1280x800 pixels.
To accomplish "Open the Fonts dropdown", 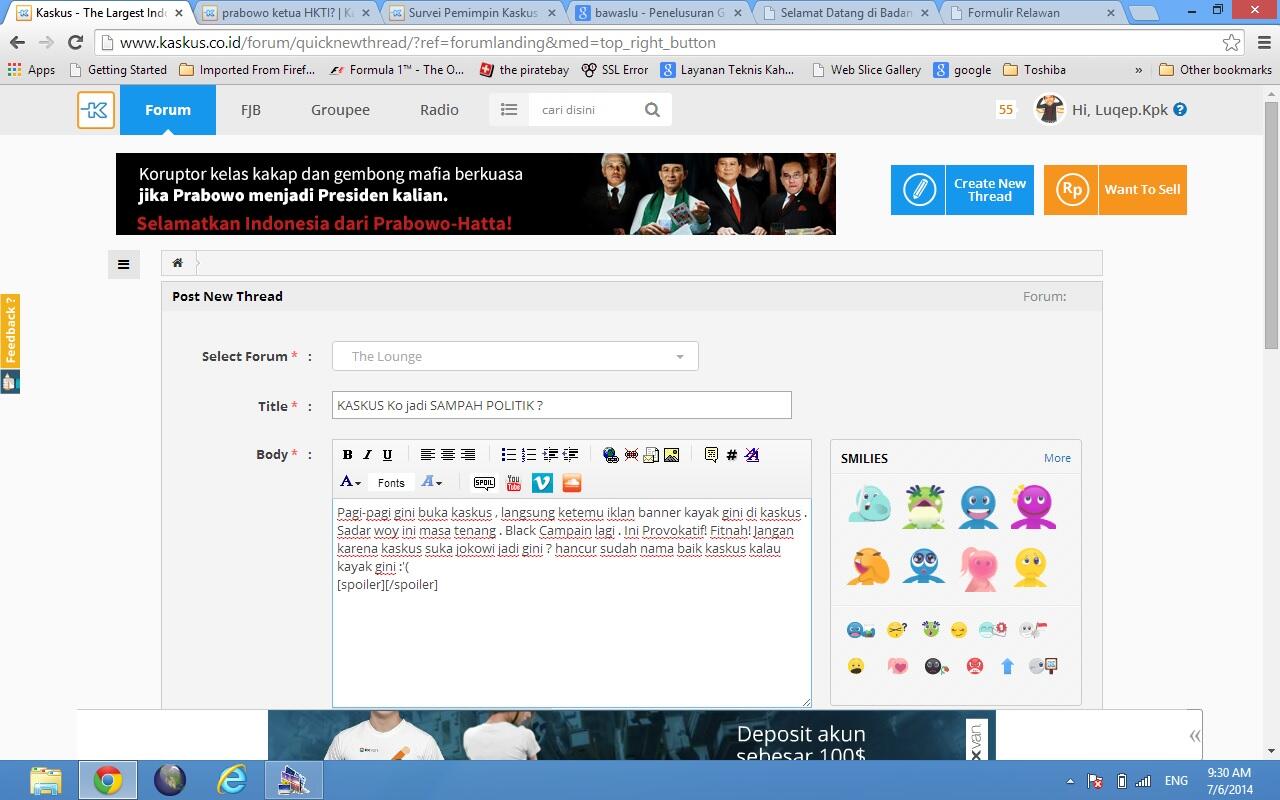I will tap(391, 482).
